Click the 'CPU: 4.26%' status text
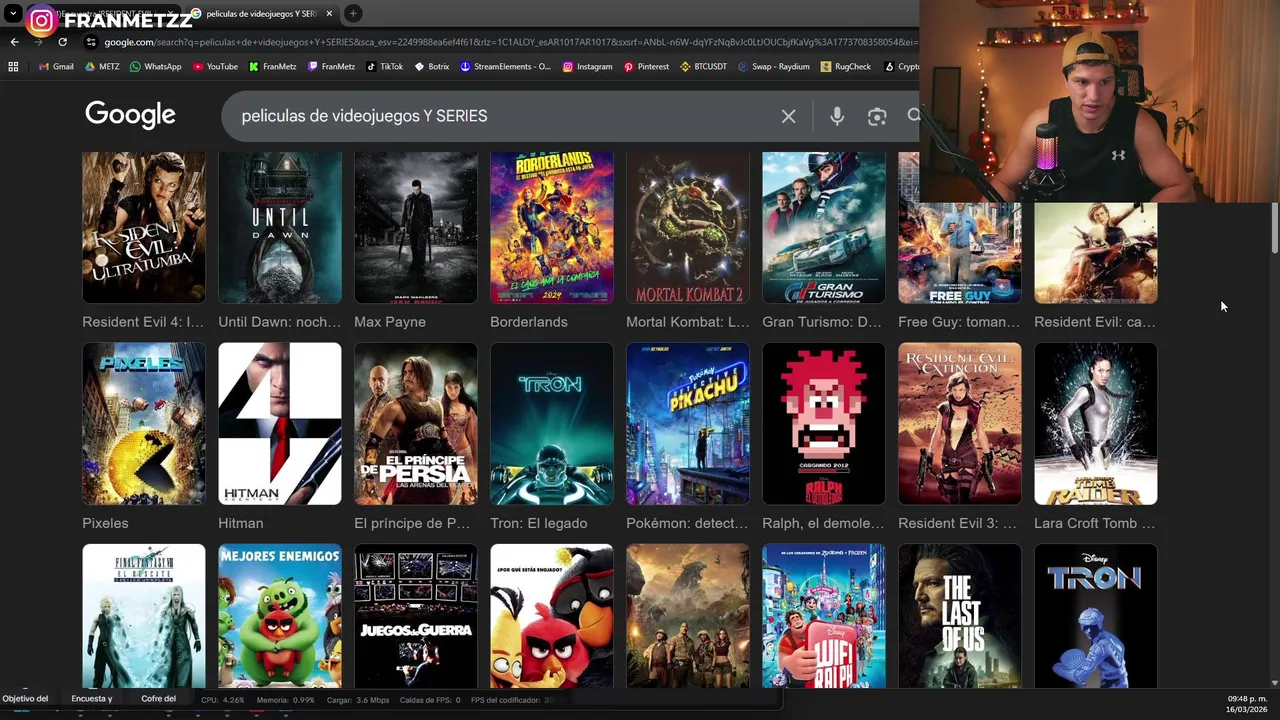1280x720 pixels. pos(223,700)
